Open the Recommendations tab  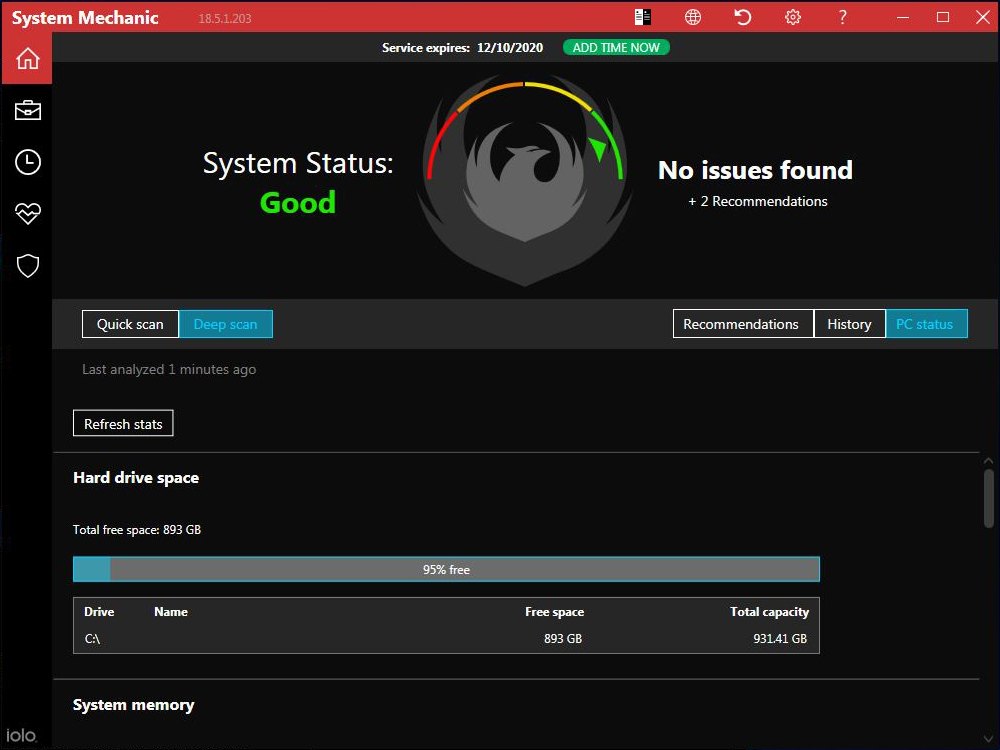point(742,323)
